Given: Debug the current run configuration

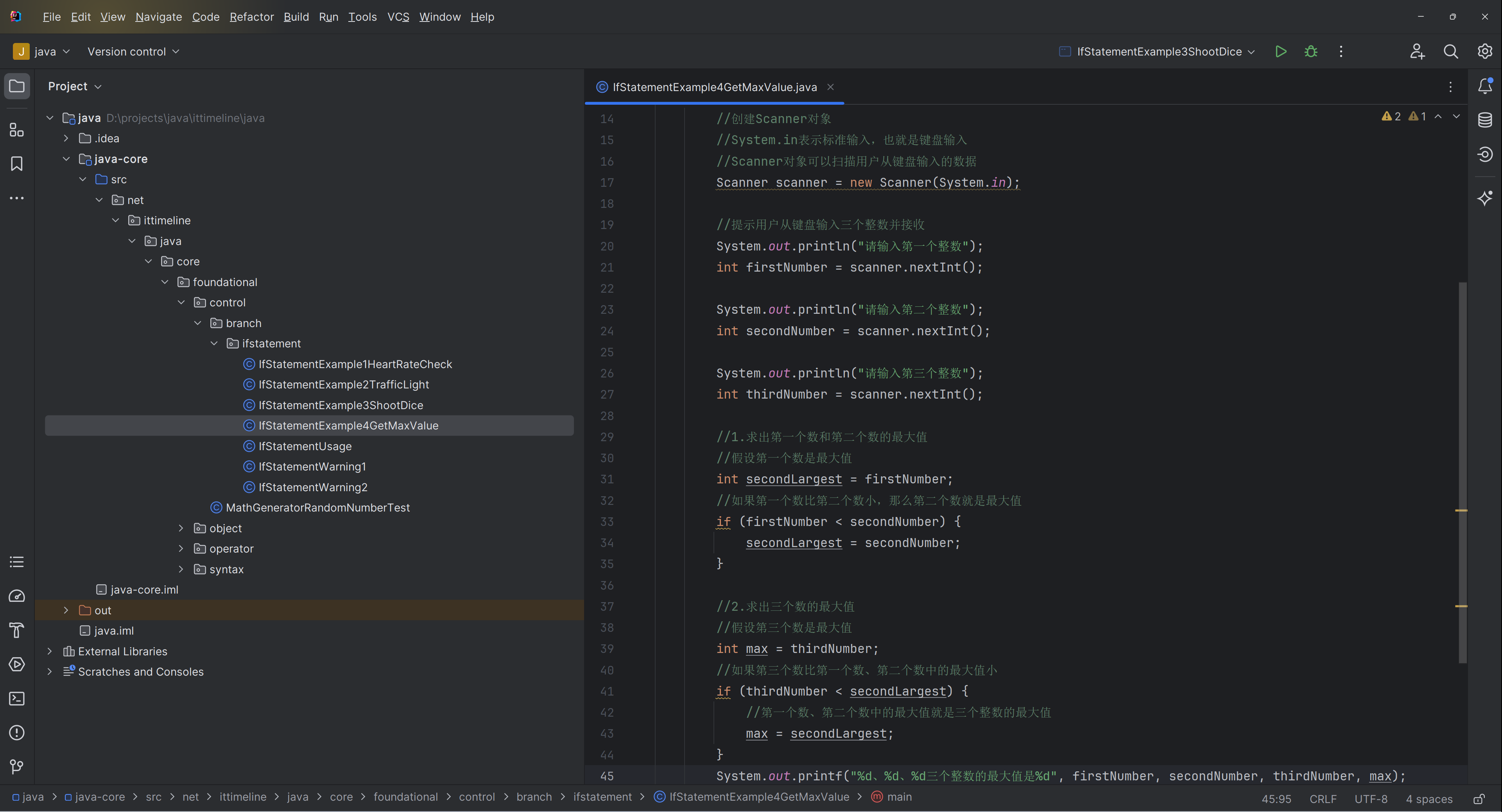Looking at the screenshot, I should [1311, 52].
